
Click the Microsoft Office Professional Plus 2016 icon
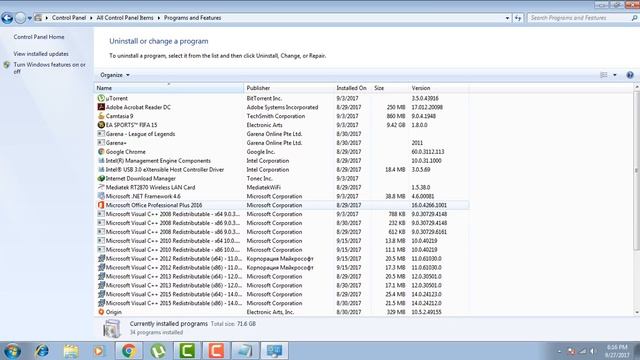pos(101,205)
